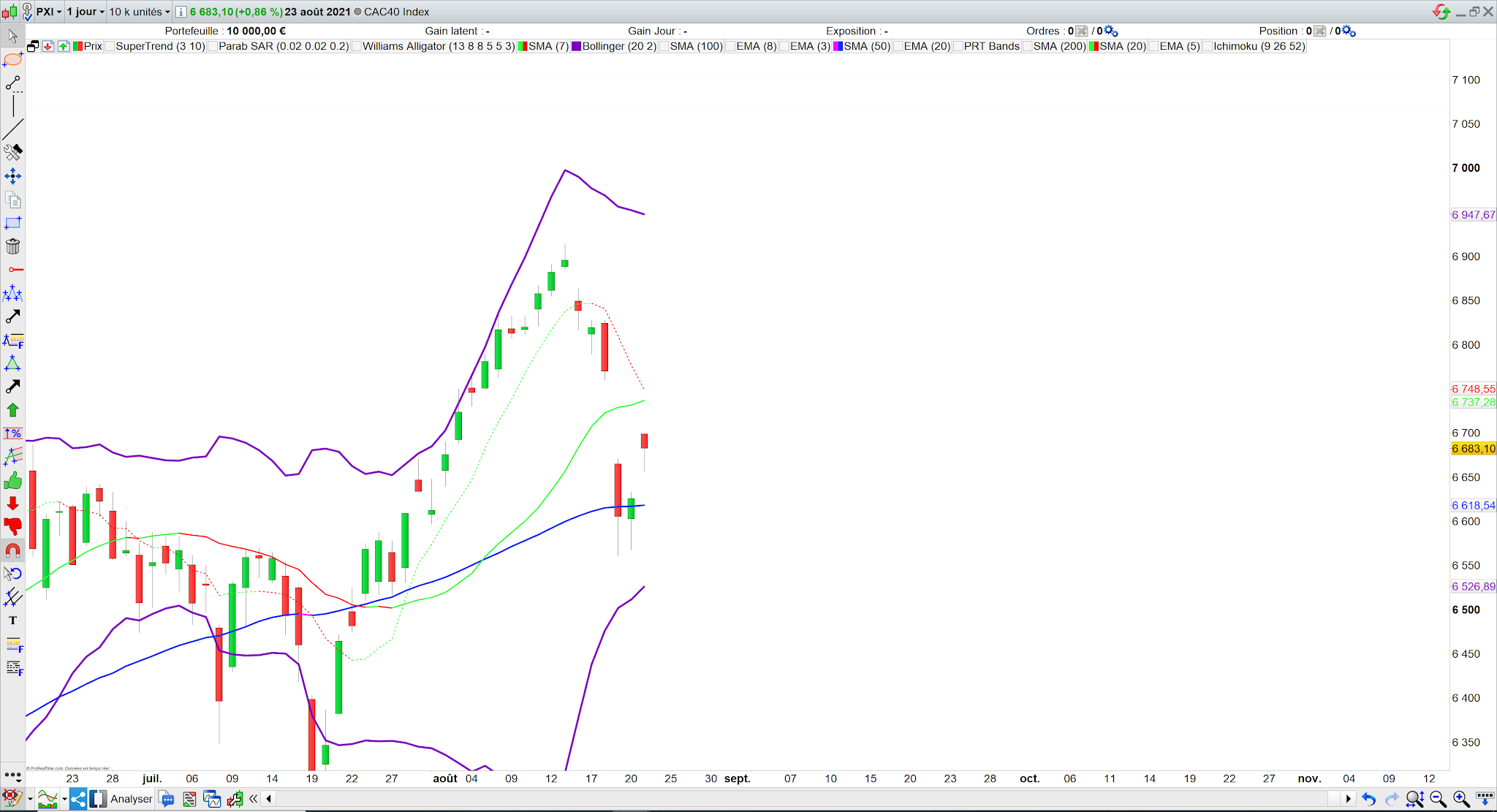Select the triangle shape tool
Viewport: 1497px width, 812px height.
12,363
